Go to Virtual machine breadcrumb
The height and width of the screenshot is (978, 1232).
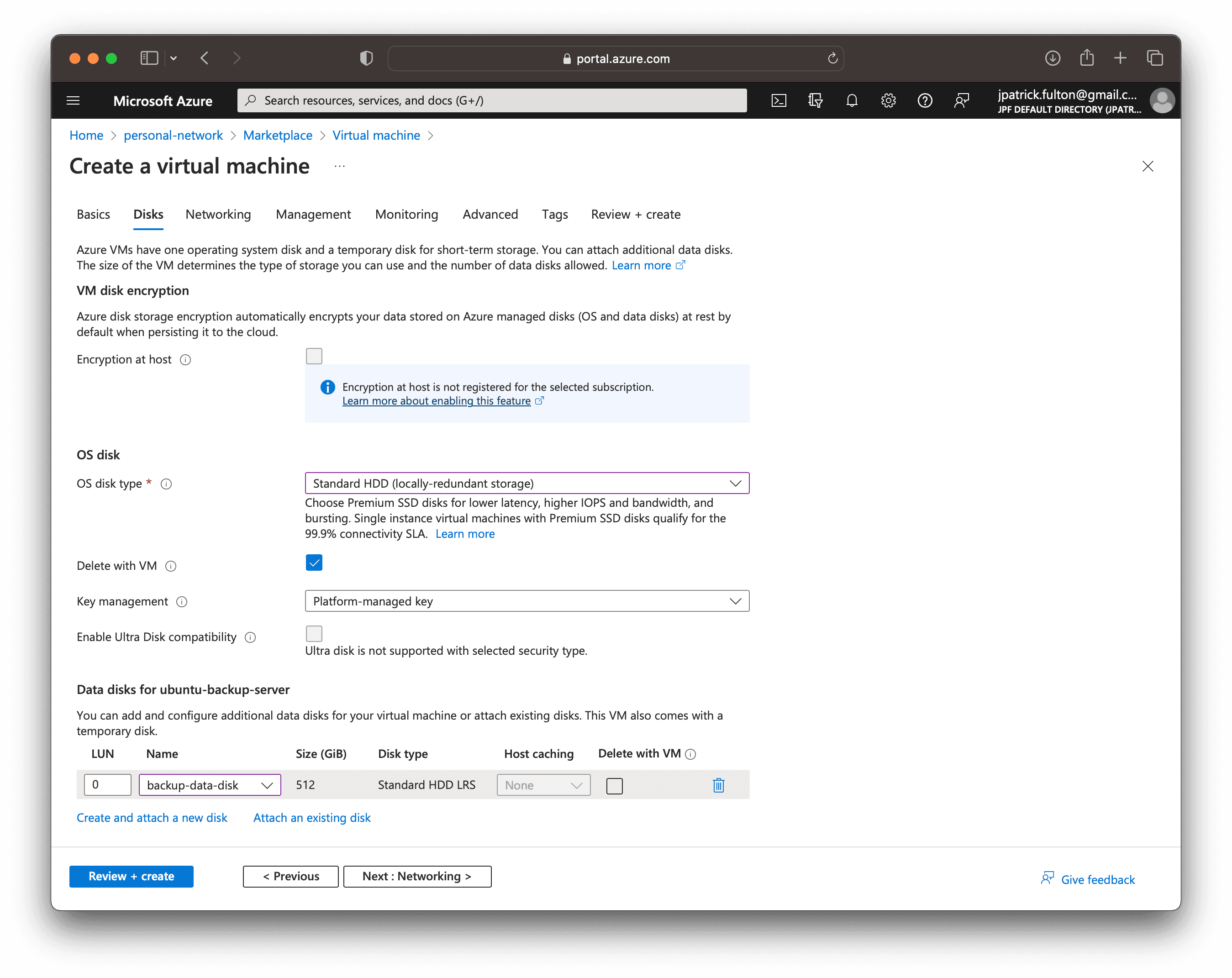point(376,136)
